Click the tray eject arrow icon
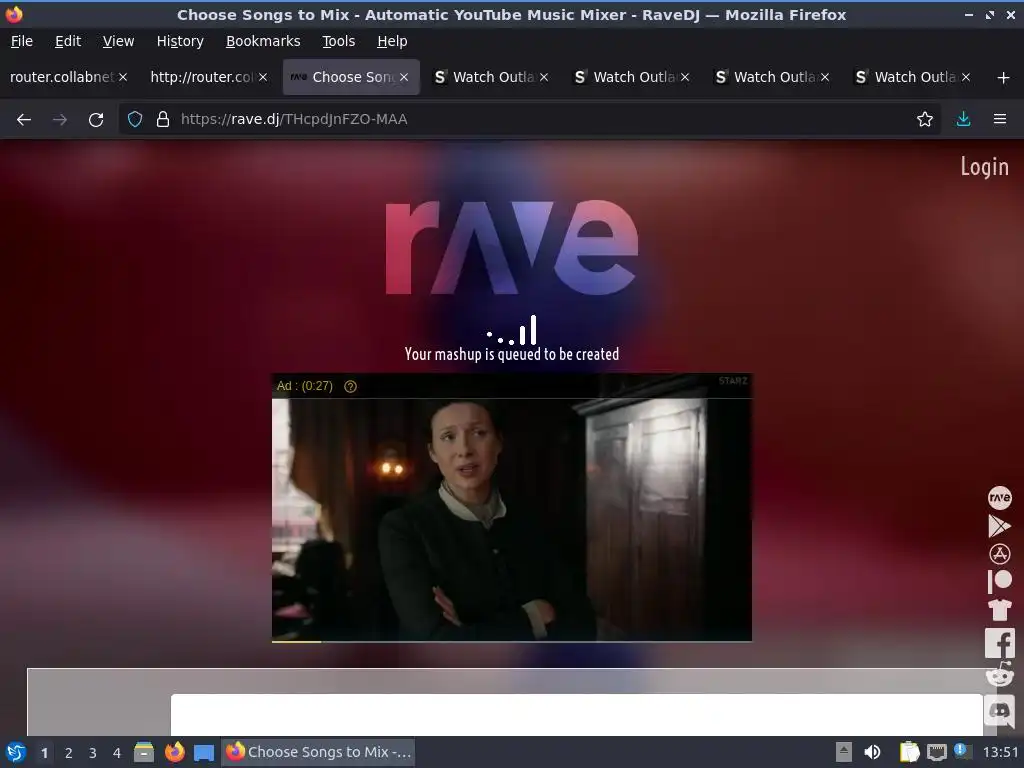The image size is (1024, 768). pos(844,752)
